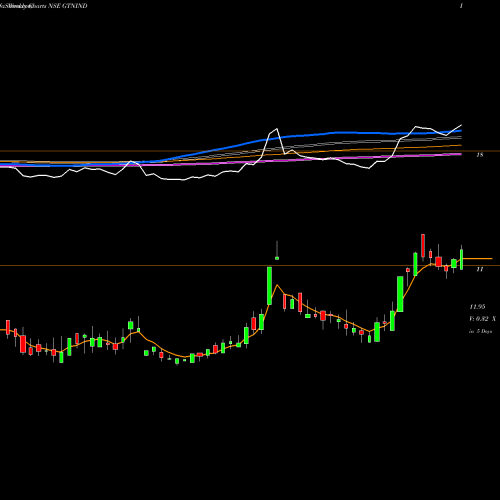This screenshot has height=500, width=500.
Task: Click the tall red candle at the chart's highest peak
Action: [423, 246]
